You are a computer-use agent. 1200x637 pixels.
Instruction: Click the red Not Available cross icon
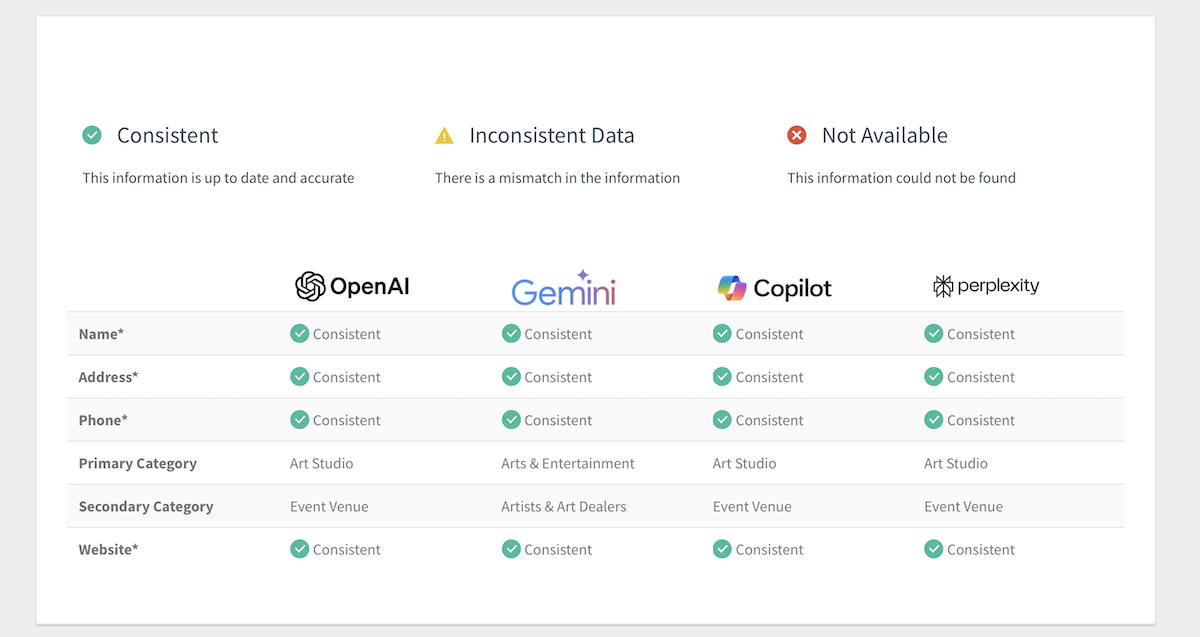(x=797, y=135)
